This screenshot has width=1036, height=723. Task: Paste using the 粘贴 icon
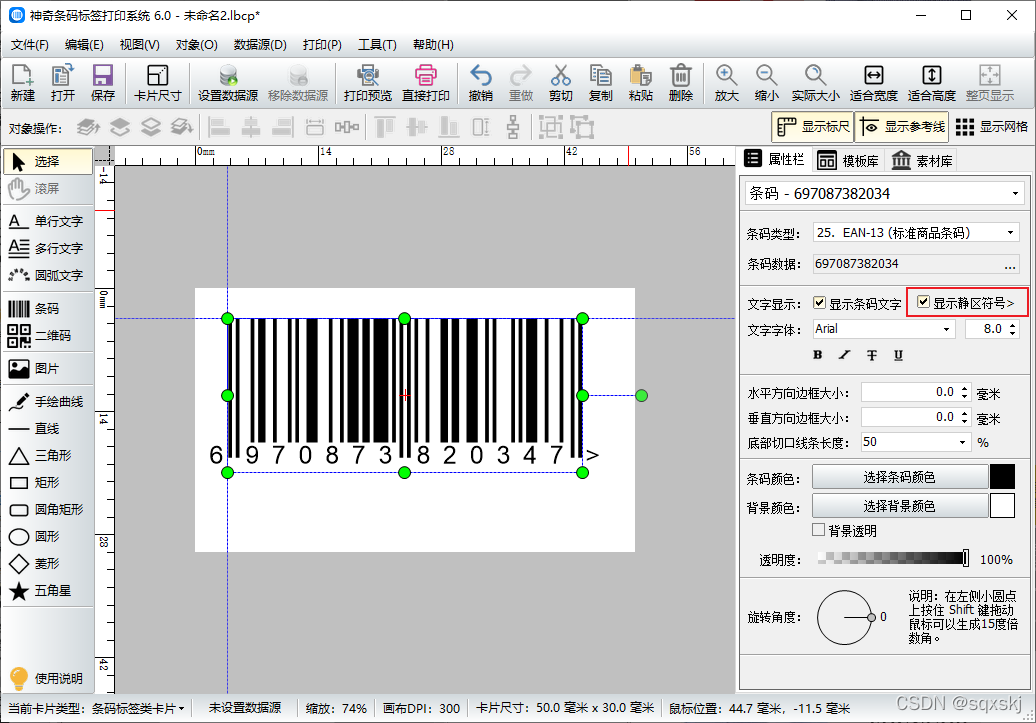(x=640, y=83)
